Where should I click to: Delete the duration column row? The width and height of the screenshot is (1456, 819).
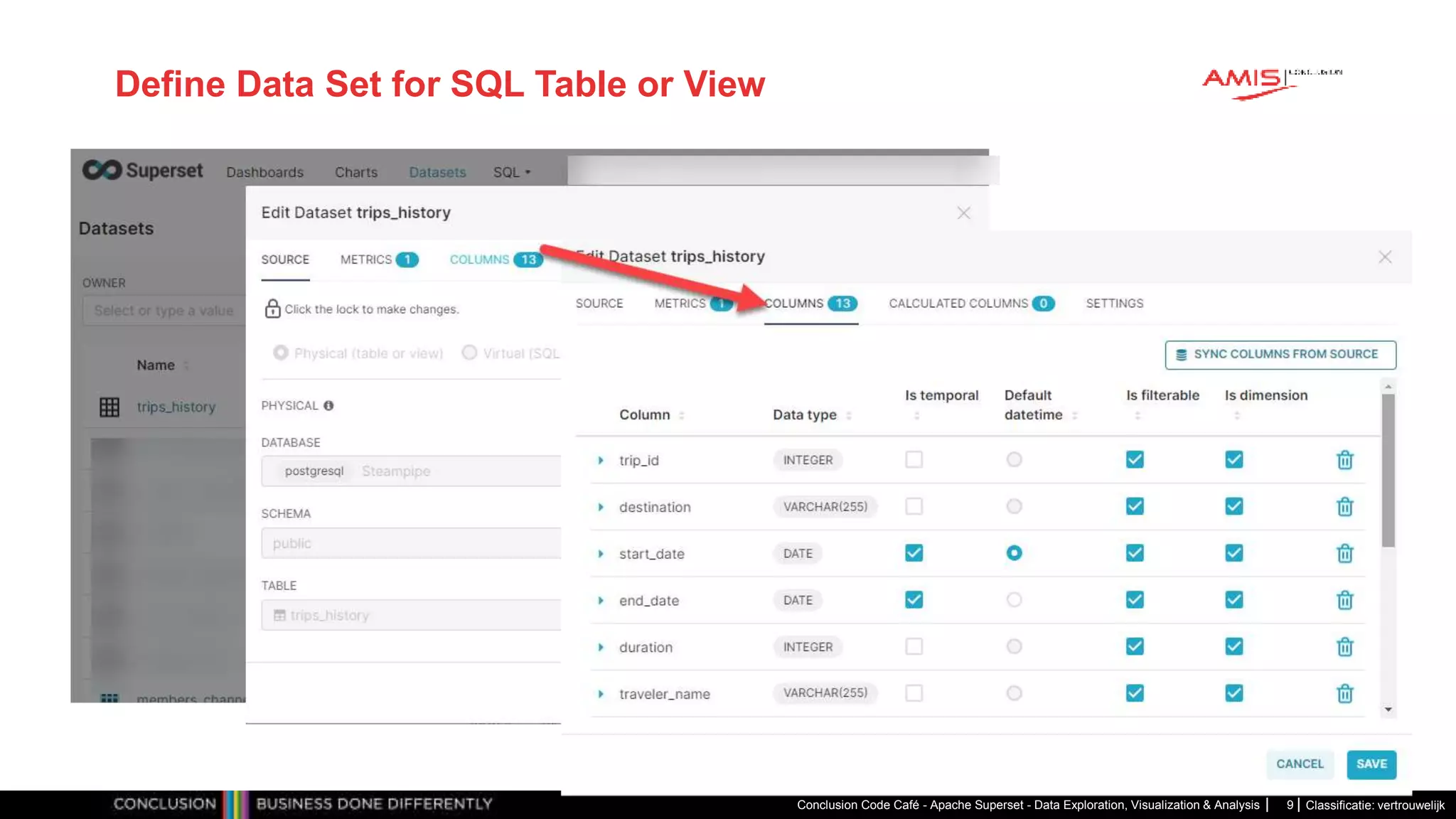1344,647
